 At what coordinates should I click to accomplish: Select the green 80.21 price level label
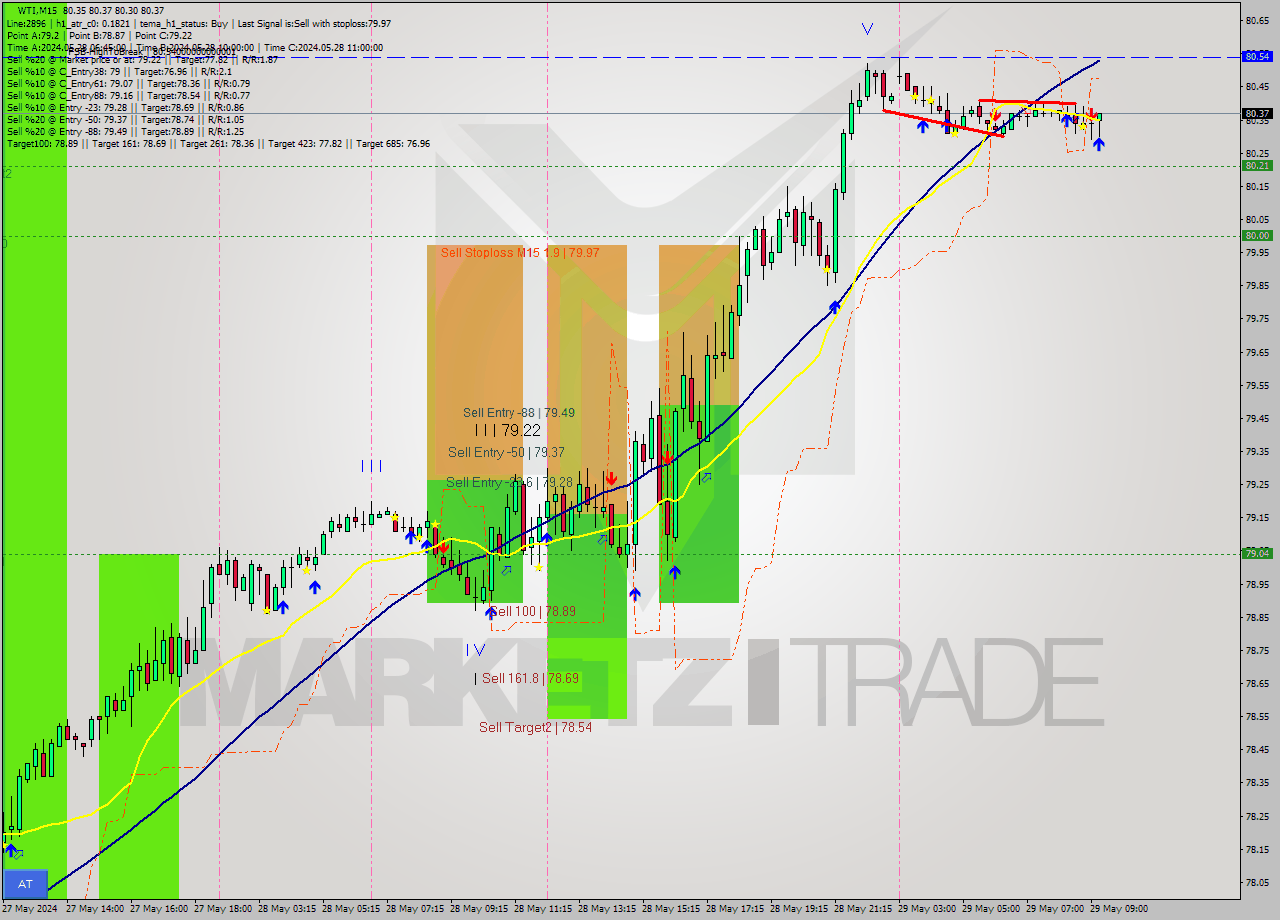point(1257,166)
